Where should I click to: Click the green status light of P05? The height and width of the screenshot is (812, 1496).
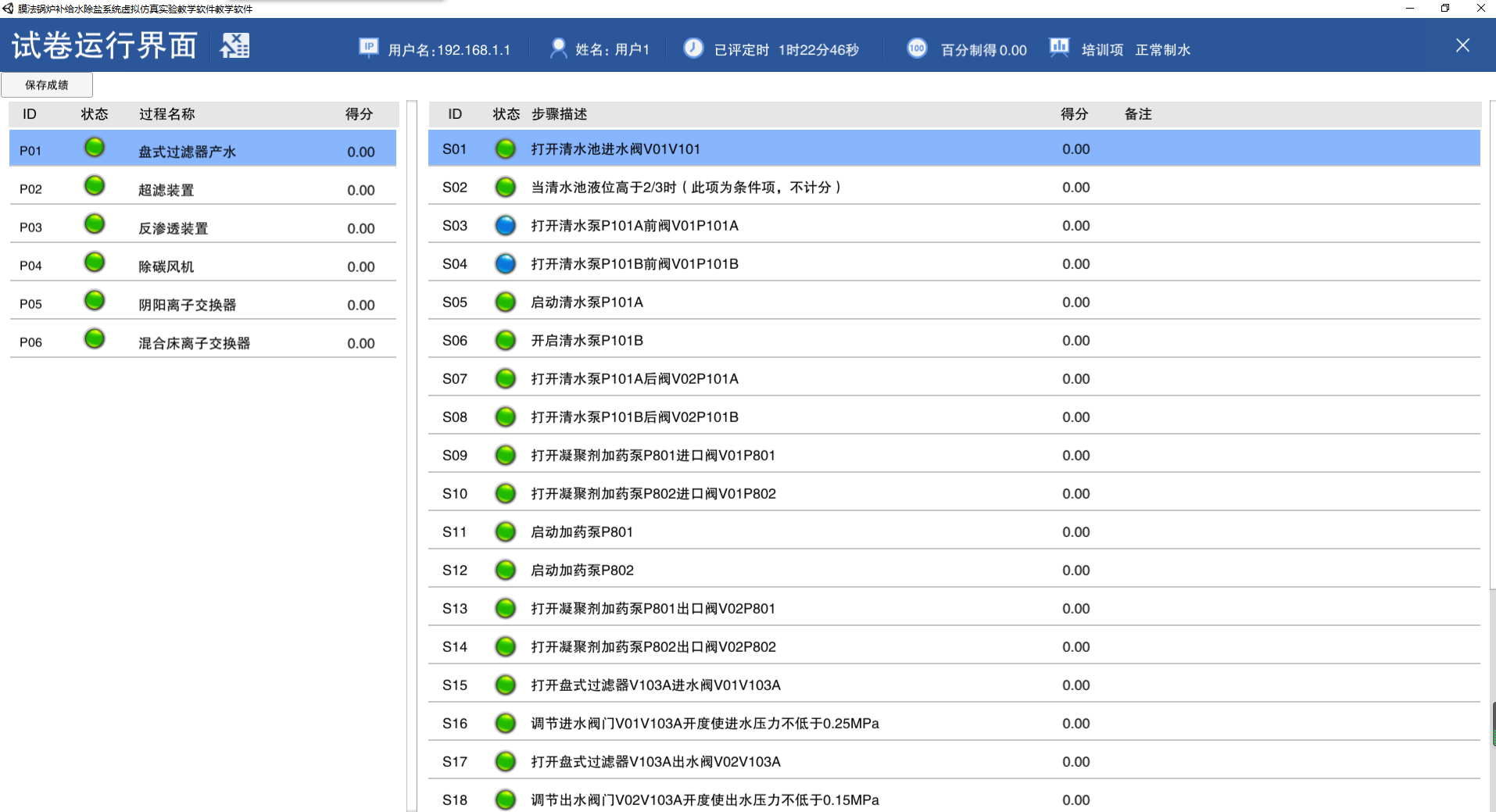click(x=95, y=300)
